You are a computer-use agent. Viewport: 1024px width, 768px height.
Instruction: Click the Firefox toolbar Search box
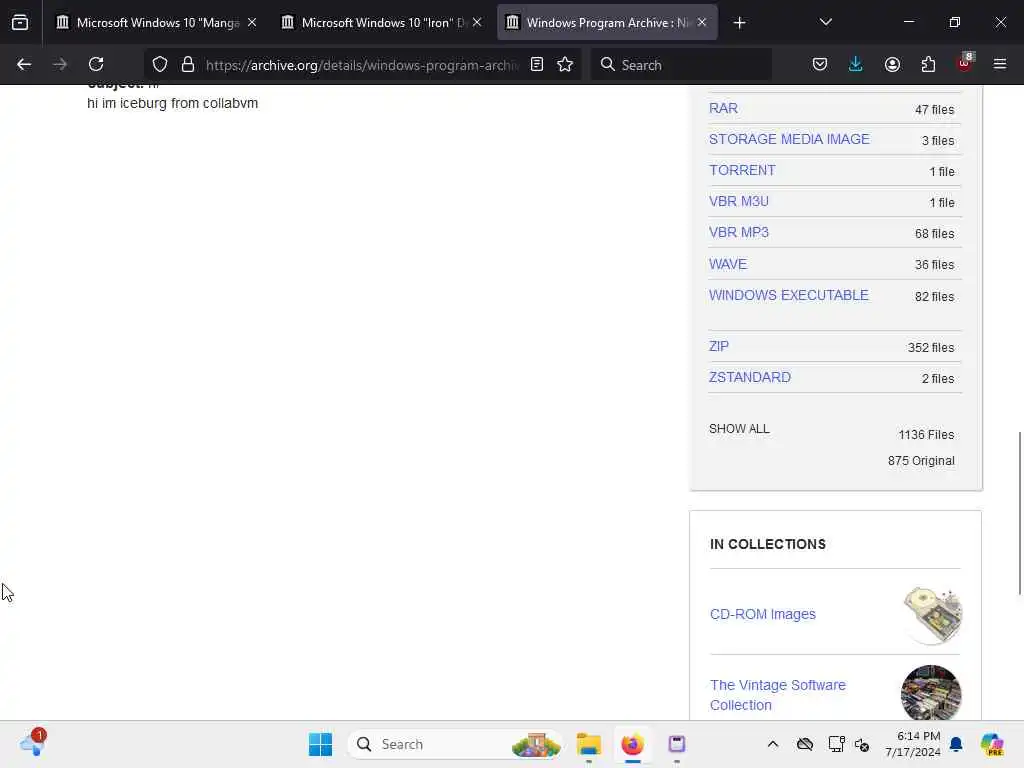coord(681,65)
